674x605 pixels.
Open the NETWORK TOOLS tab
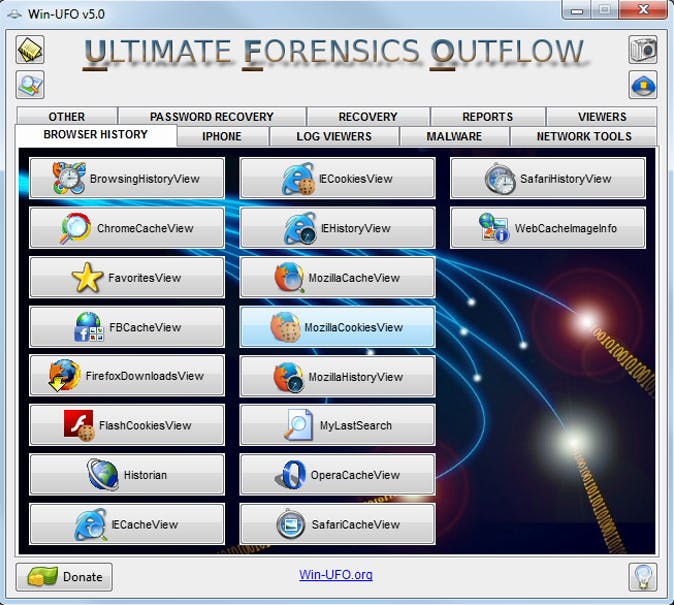tap(584, 136)
